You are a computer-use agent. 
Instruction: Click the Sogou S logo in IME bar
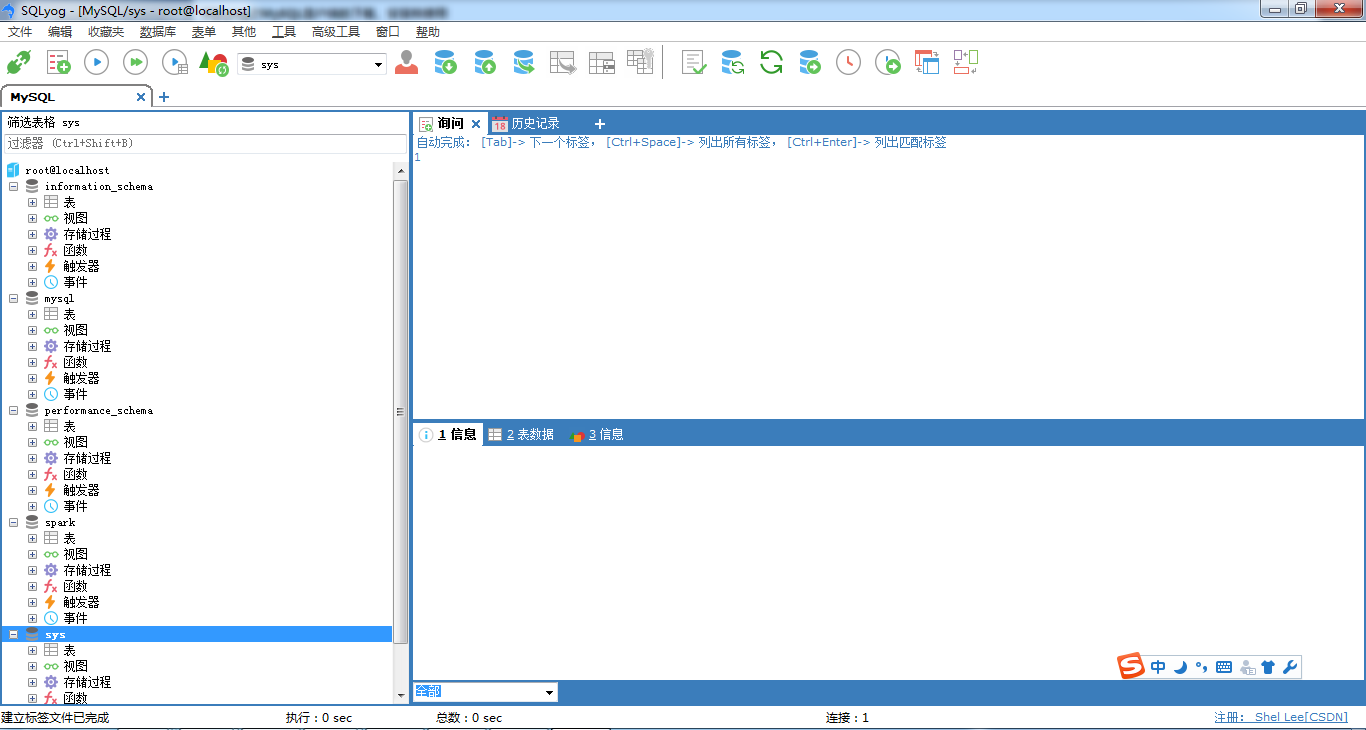click(1131, 667)
